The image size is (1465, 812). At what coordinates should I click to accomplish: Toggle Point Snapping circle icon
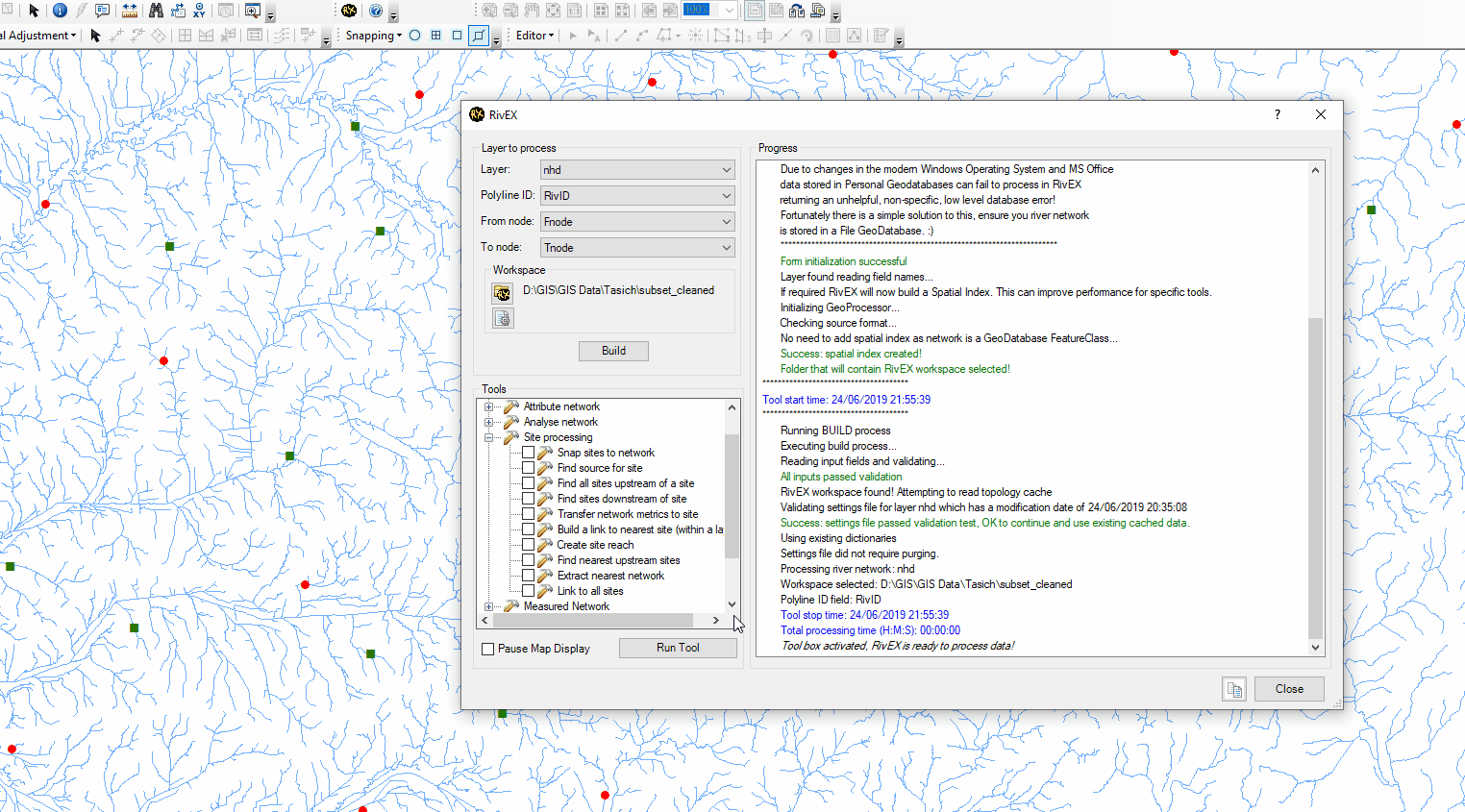point(414,36)
